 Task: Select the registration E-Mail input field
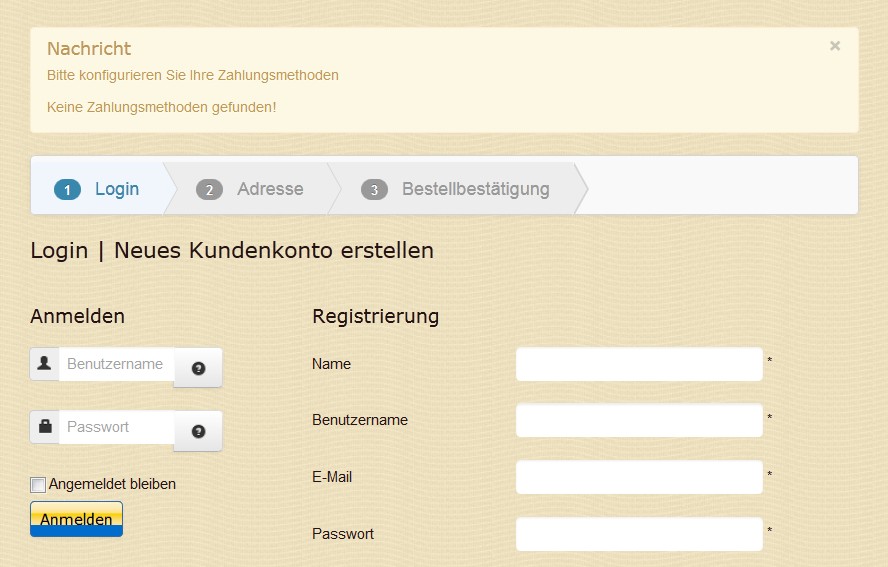(639, 477)
